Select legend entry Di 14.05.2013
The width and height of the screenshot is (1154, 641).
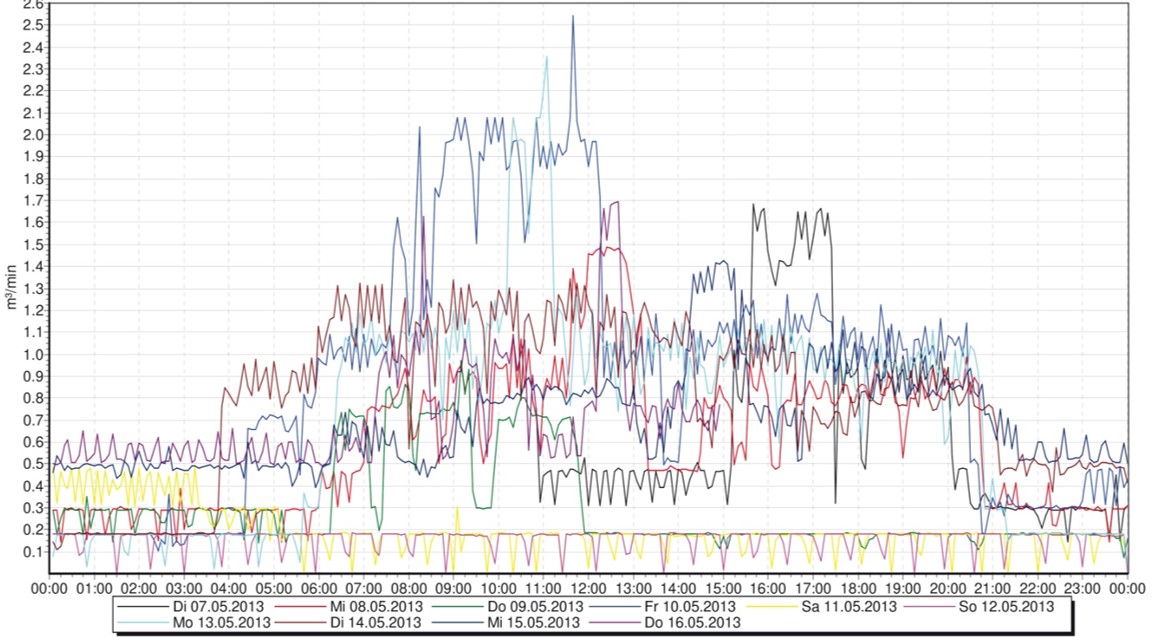[349, 623]
